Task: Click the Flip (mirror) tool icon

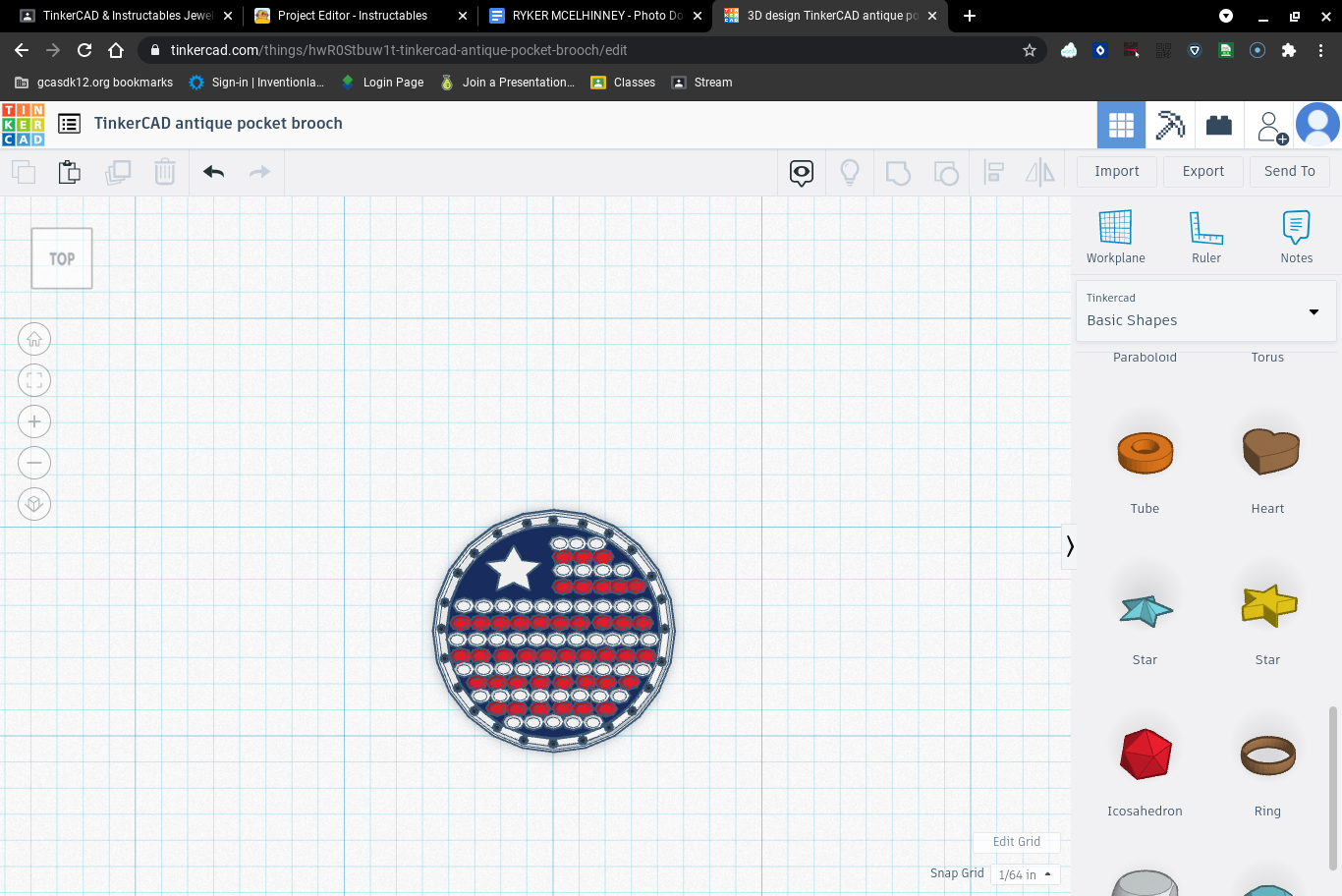Action: point(1039,171)
